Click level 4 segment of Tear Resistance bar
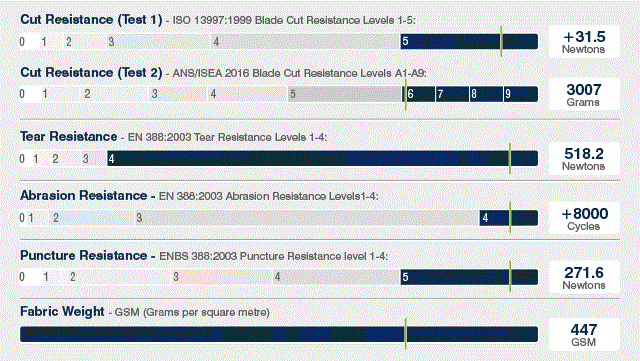Screen dimensions: 640x361 click(322, 158)
